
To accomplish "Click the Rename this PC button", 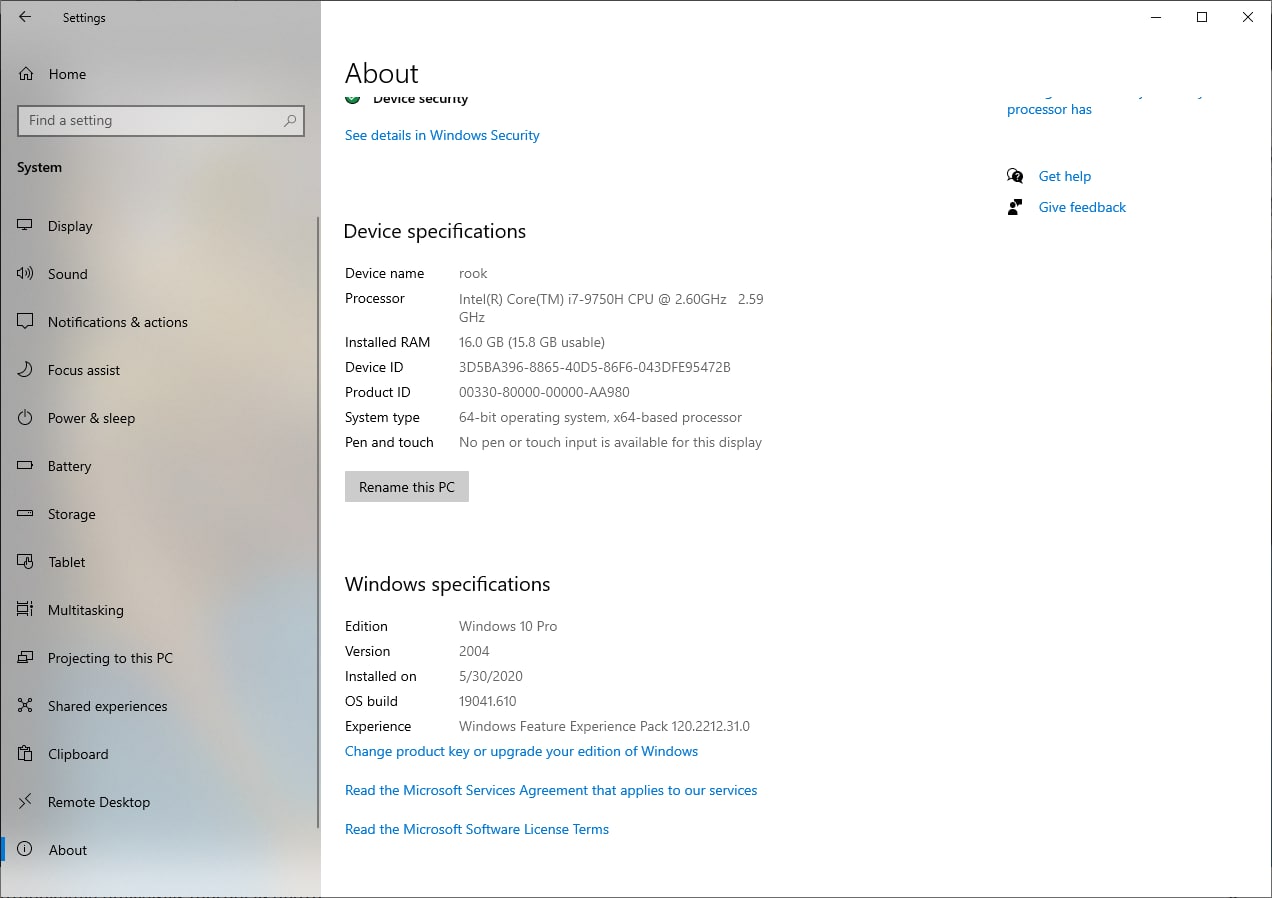I will point(407,487).
